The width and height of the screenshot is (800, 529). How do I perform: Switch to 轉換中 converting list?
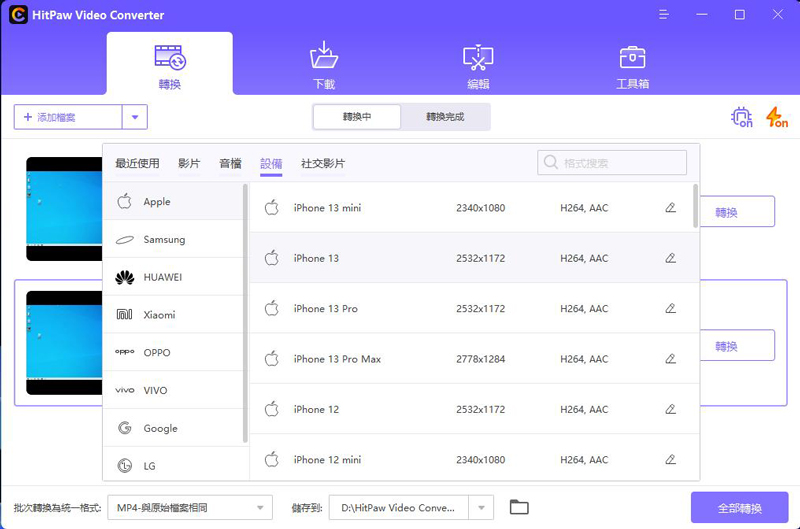[357, 117]
